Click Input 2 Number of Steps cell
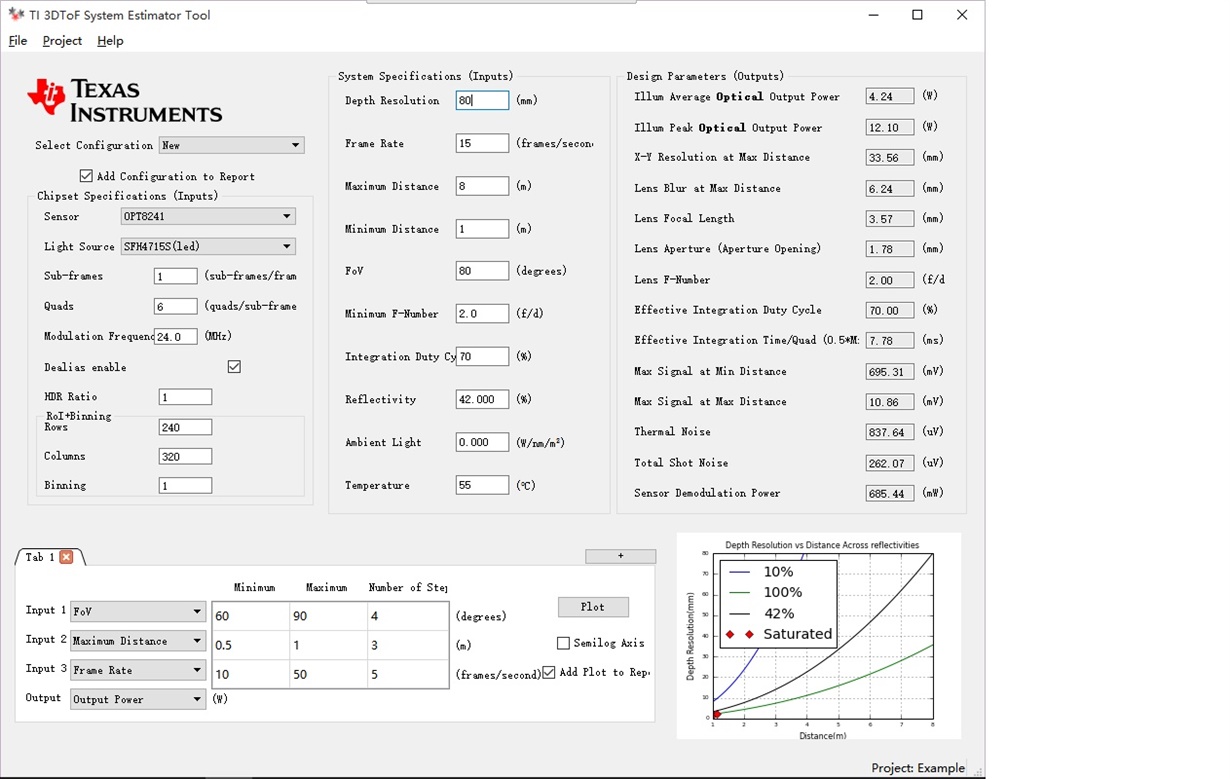This screenshot has height=779, width=1230. pos(408,645)
